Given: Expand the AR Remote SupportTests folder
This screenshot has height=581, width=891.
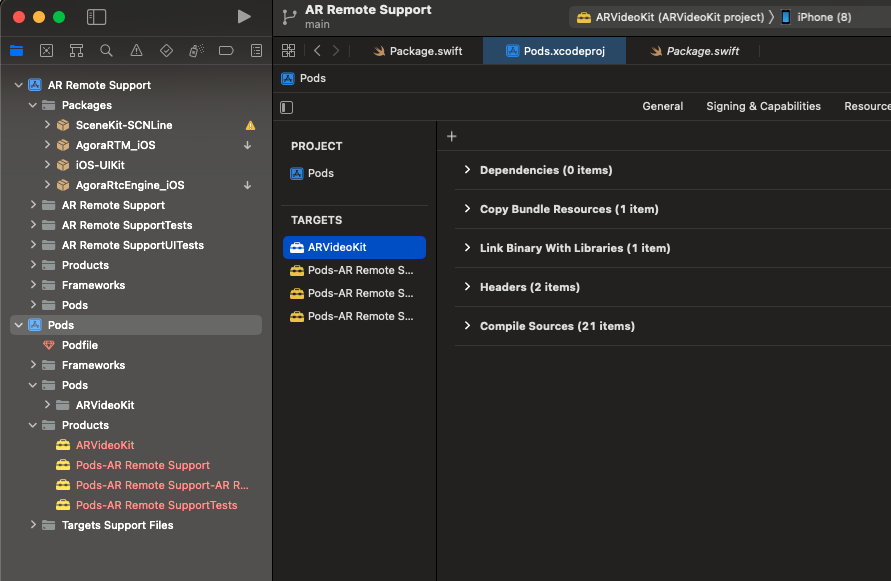Looking at the screenshot, I should point(33,225).
